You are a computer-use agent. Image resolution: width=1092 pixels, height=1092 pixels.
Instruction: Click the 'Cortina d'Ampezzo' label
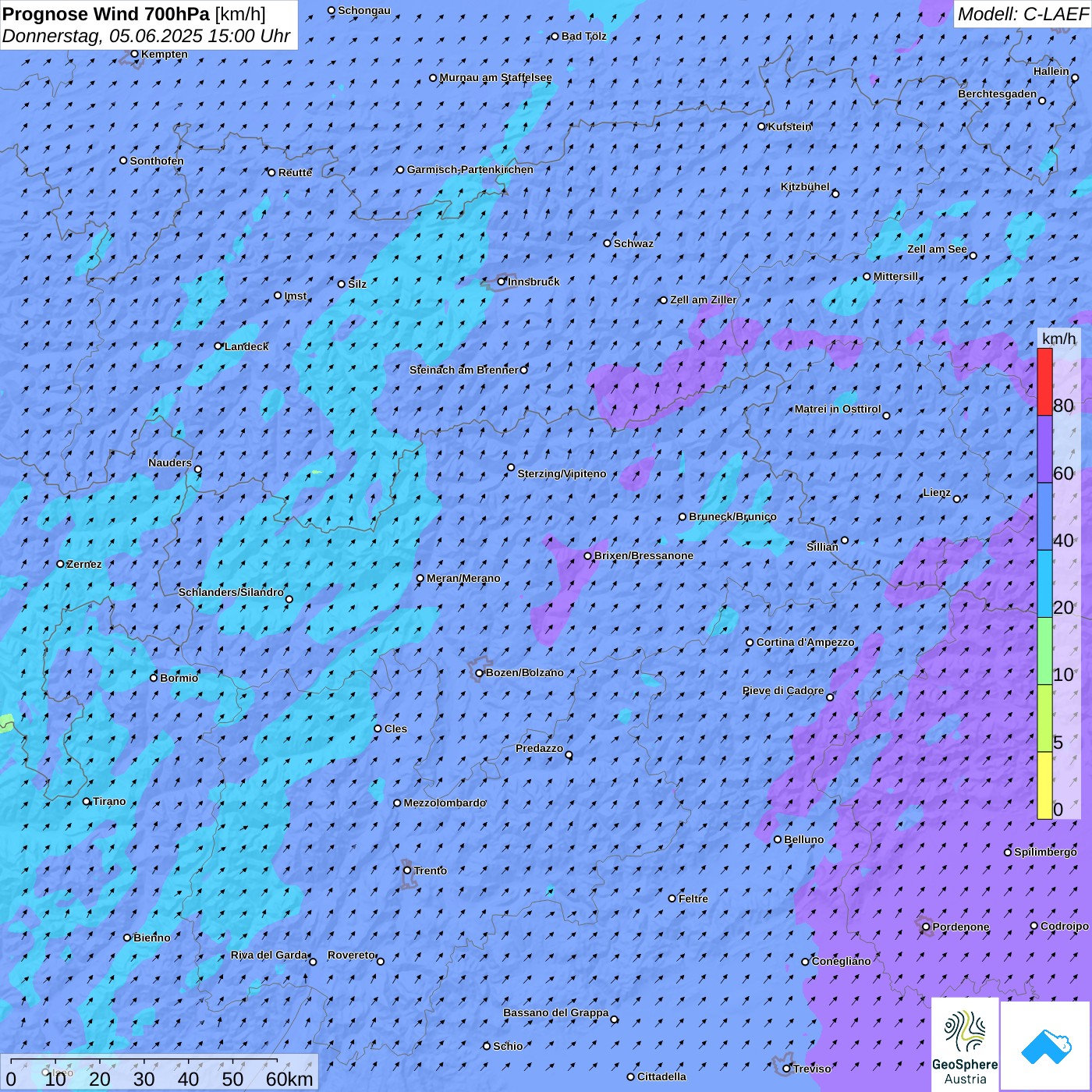pyautogui.click(x=805, y=642)
